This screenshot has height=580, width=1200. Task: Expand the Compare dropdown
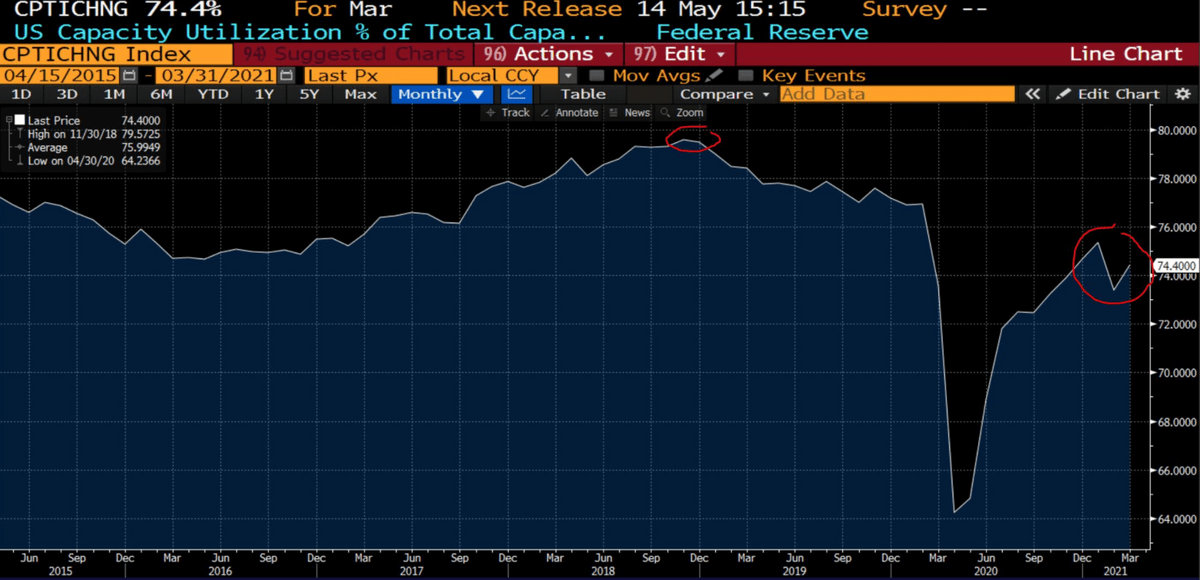click(725, 94)
